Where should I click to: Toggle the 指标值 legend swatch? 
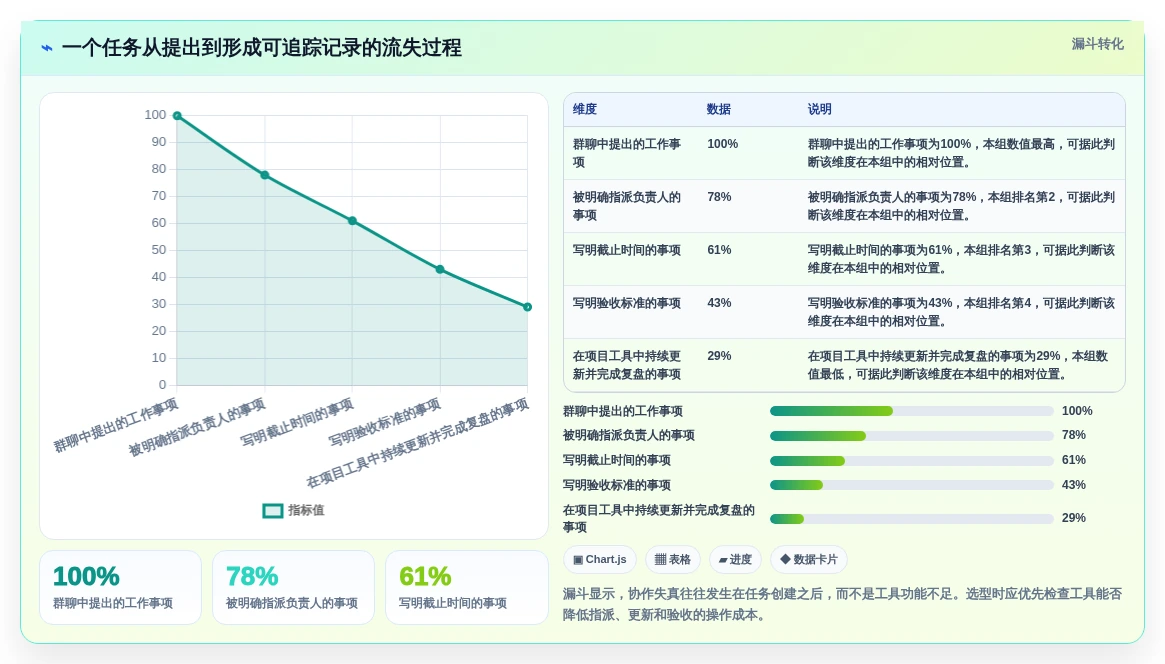click(x=273, y=511)
